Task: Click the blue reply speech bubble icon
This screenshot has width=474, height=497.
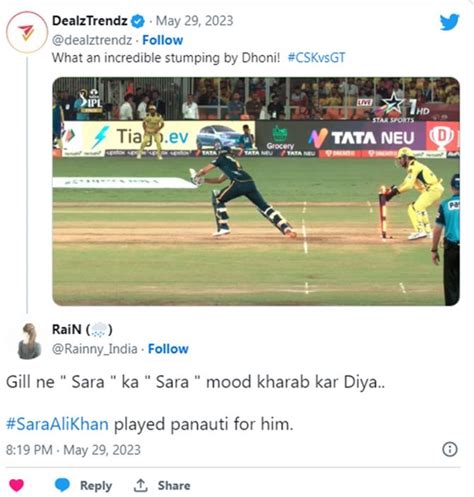Action: pyautogui.click(x=62, y=485)
